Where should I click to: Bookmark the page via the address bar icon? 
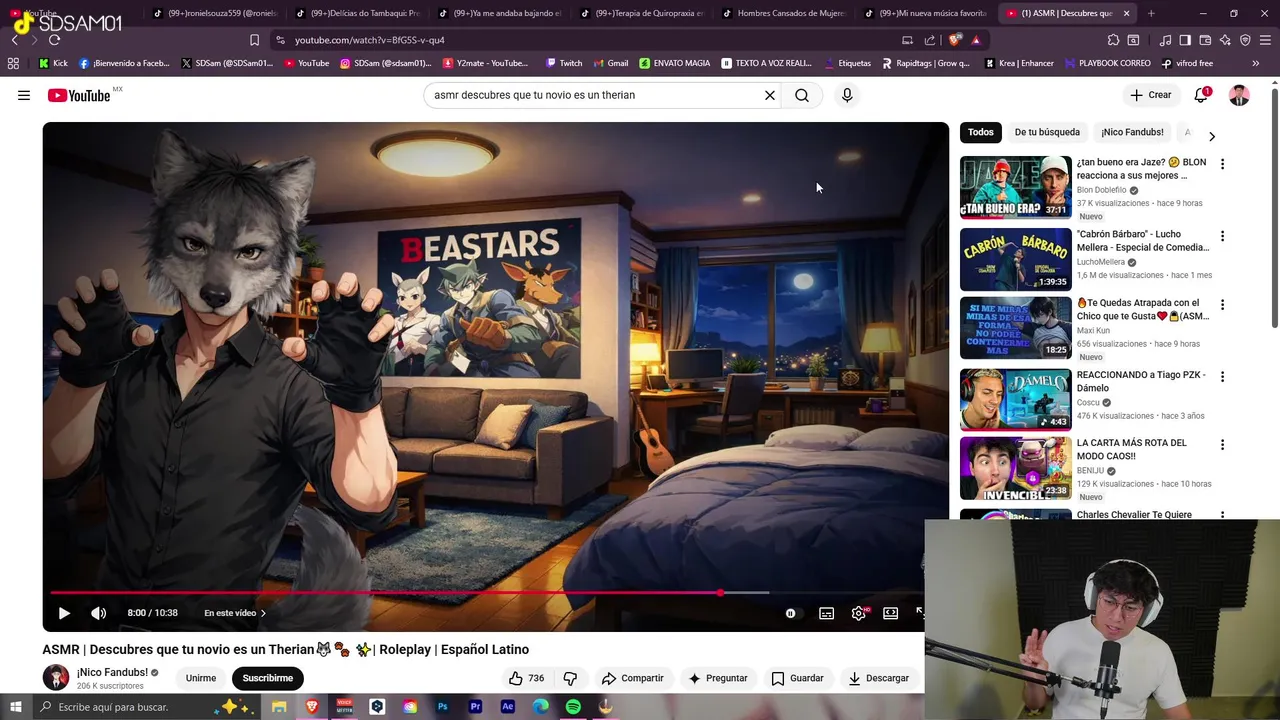[x=254, y=40]
